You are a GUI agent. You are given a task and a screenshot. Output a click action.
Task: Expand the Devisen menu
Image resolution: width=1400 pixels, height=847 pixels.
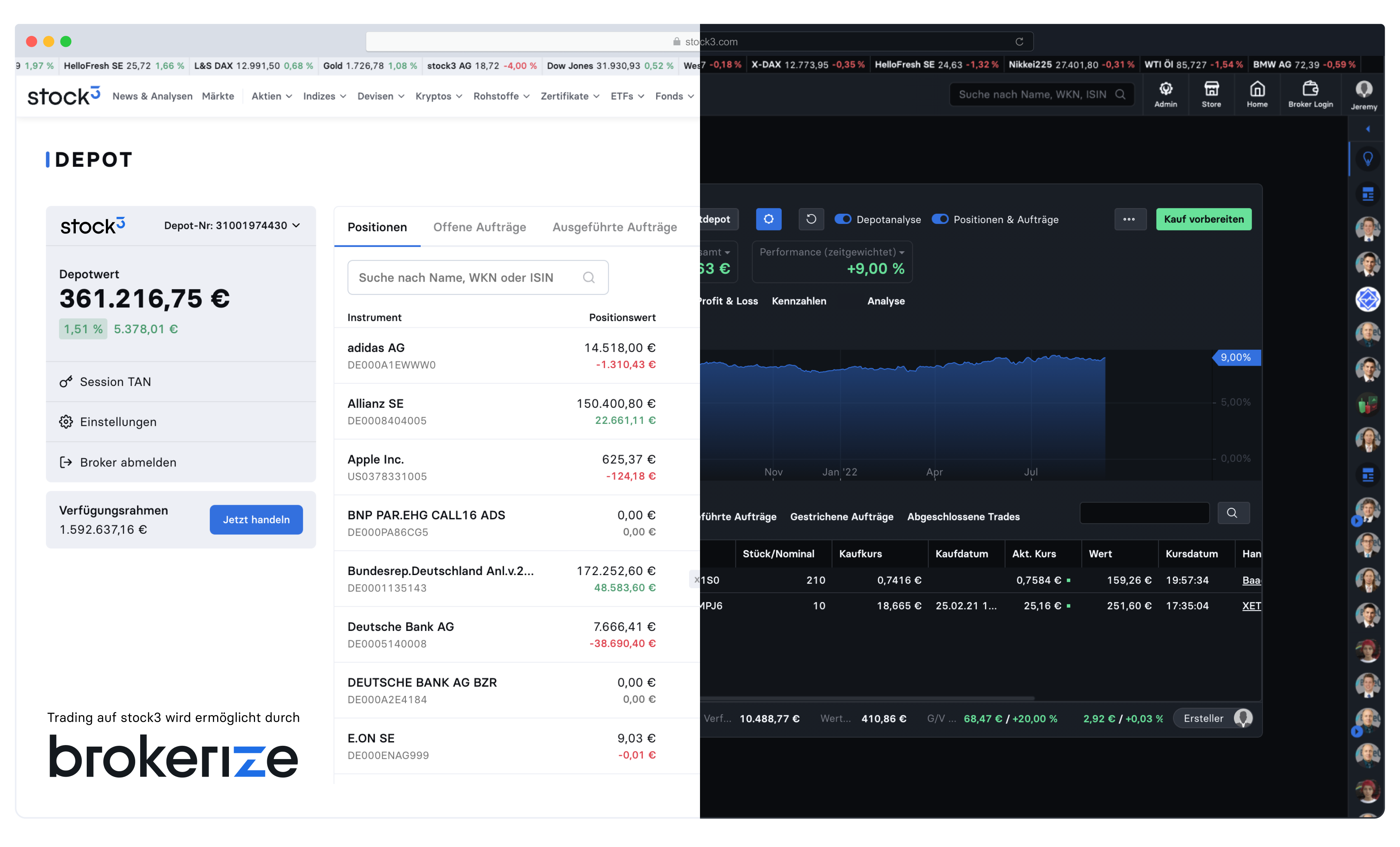click(381, 96)
